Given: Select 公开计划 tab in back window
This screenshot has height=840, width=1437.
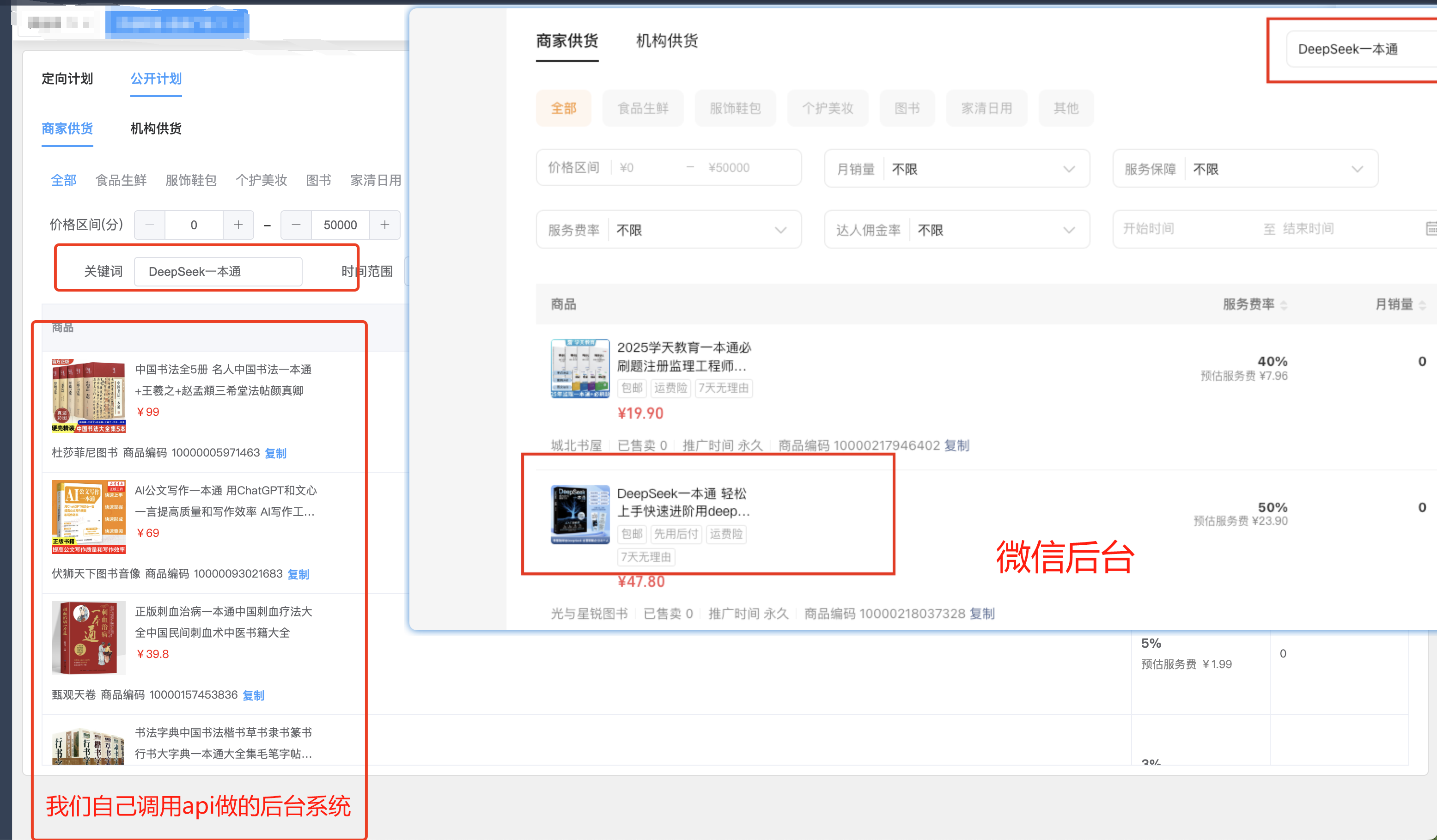Looking at the screenshot, I should click(x=156, y=79).
